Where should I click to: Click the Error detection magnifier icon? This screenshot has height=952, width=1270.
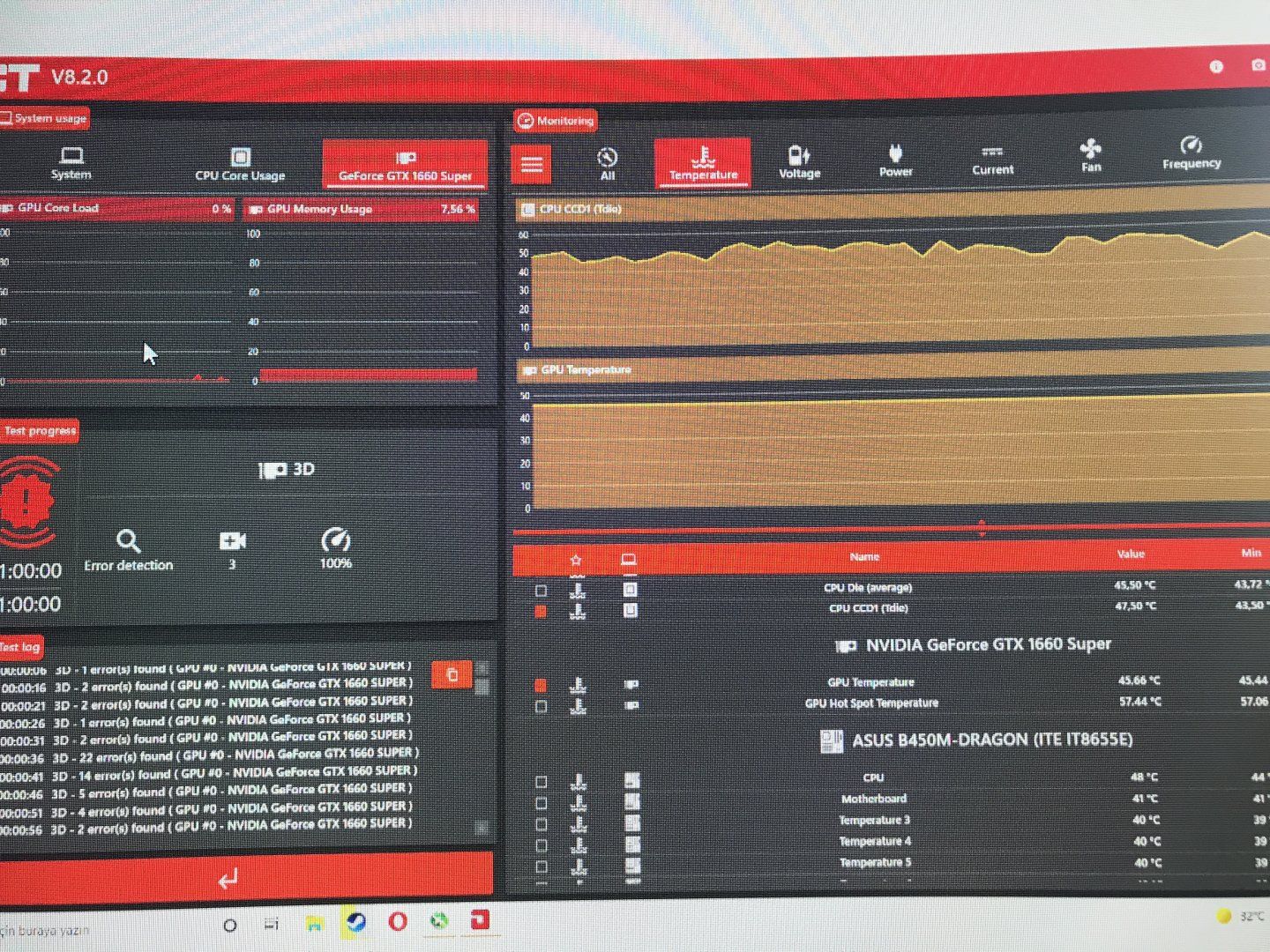click(x=129, y=540)
